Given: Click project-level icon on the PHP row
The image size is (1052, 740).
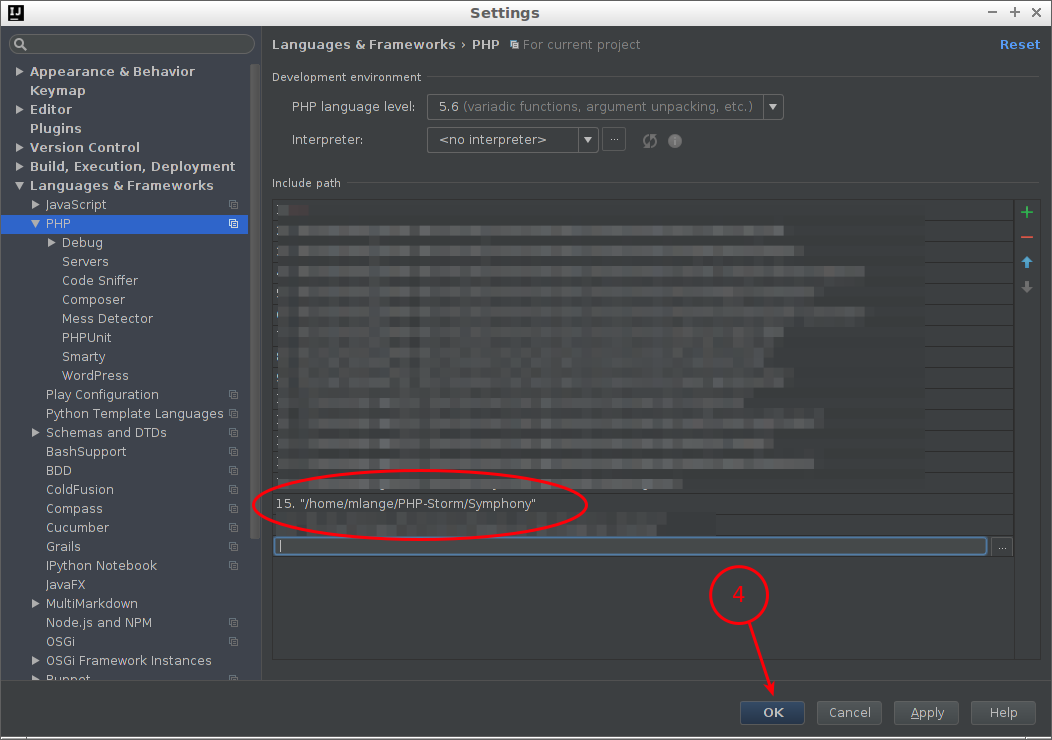Looking at the screenshot, I should pyautogui.click(x=233, y=223).
